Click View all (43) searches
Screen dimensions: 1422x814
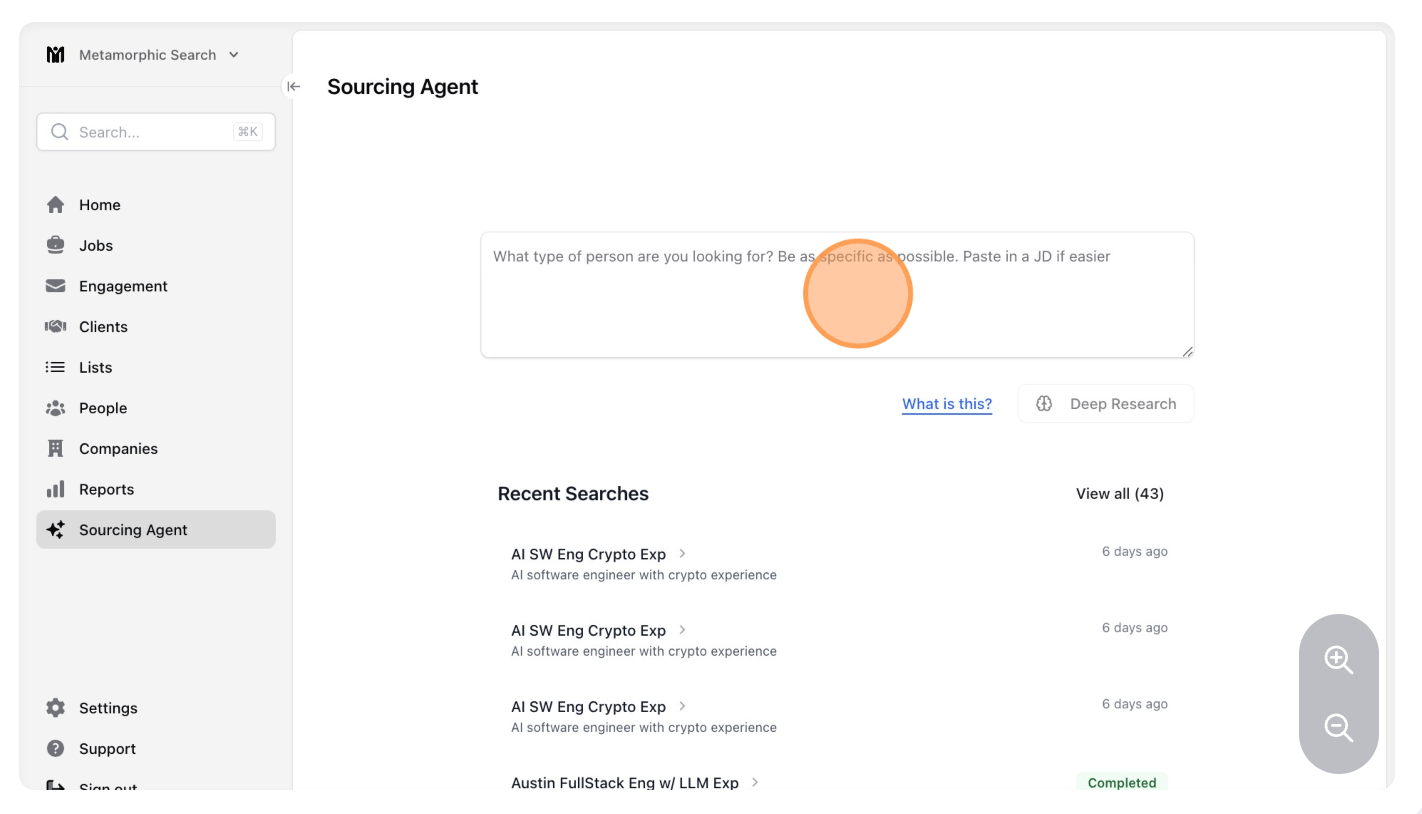[1120, 494]
